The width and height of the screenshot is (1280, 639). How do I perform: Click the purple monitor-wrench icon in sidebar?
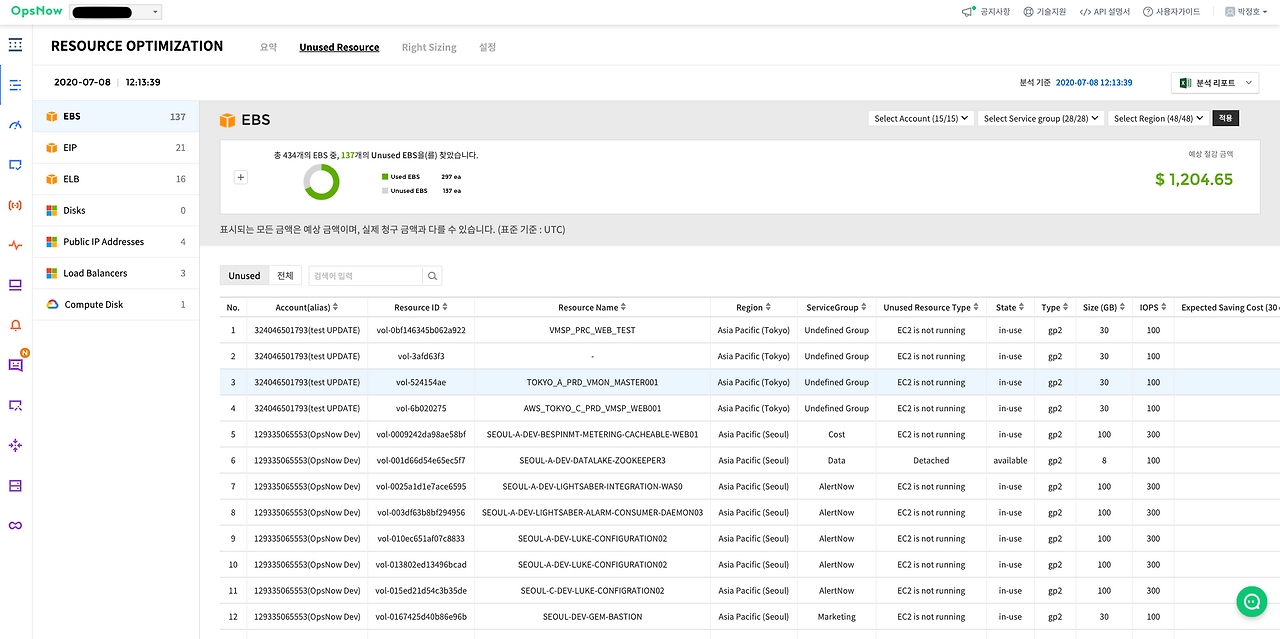(x=15, y=405)
